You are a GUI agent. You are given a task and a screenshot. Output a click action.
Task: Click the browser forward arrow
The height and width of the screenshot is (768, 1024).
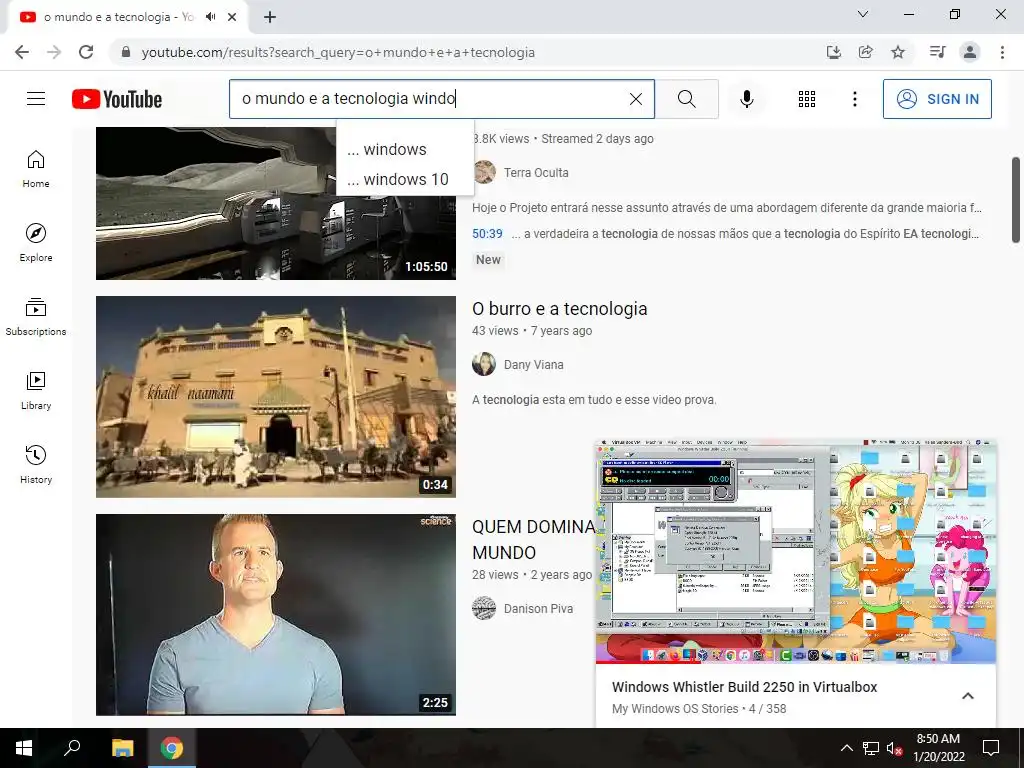coord(54,52)
